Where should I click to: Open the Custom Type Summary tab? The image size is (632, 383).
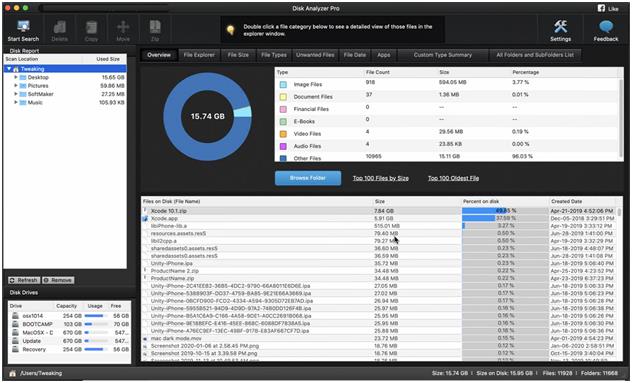tap(443, 55)
